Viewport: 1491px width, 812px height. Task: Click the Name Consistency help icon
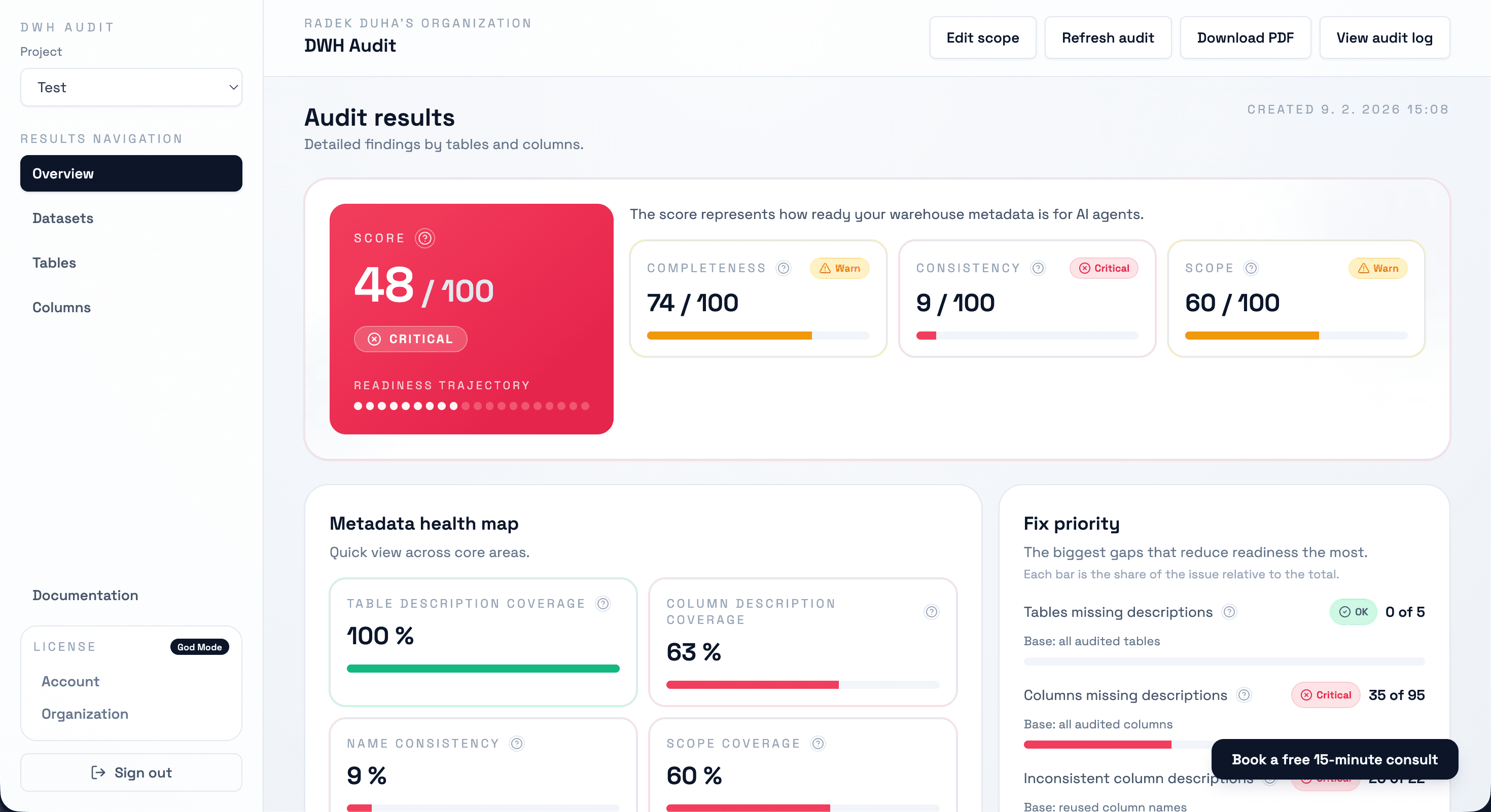click(x=516, y=744)
